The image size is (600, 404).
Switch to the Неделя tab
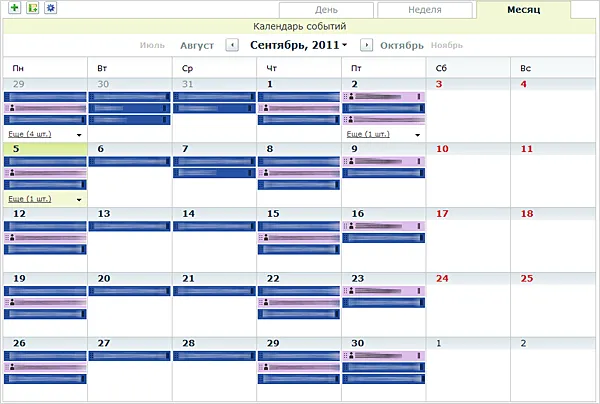click(424, 10)
